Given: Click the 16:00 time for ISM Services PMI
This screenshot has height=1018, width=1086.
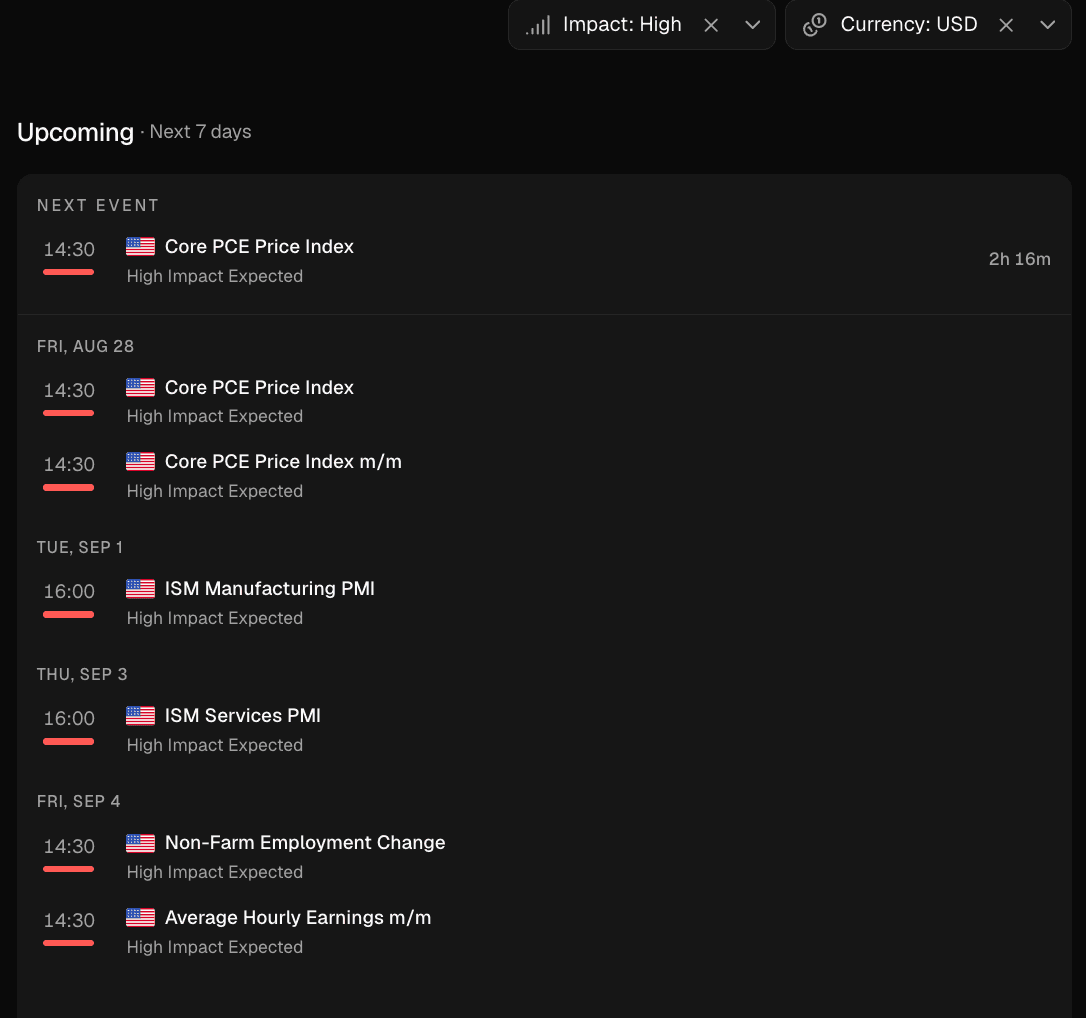Looking at the screenshot, I should click(x=69, y=719).
